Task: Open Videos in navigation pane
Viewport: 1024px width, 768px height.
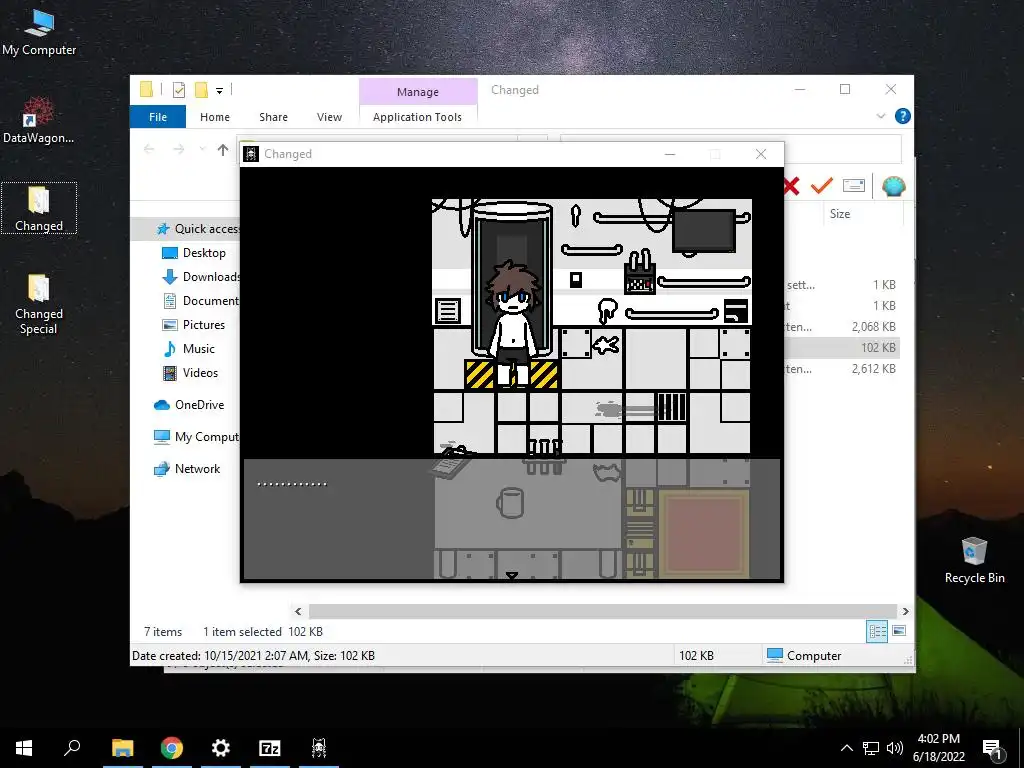Action: coord(189,373)
